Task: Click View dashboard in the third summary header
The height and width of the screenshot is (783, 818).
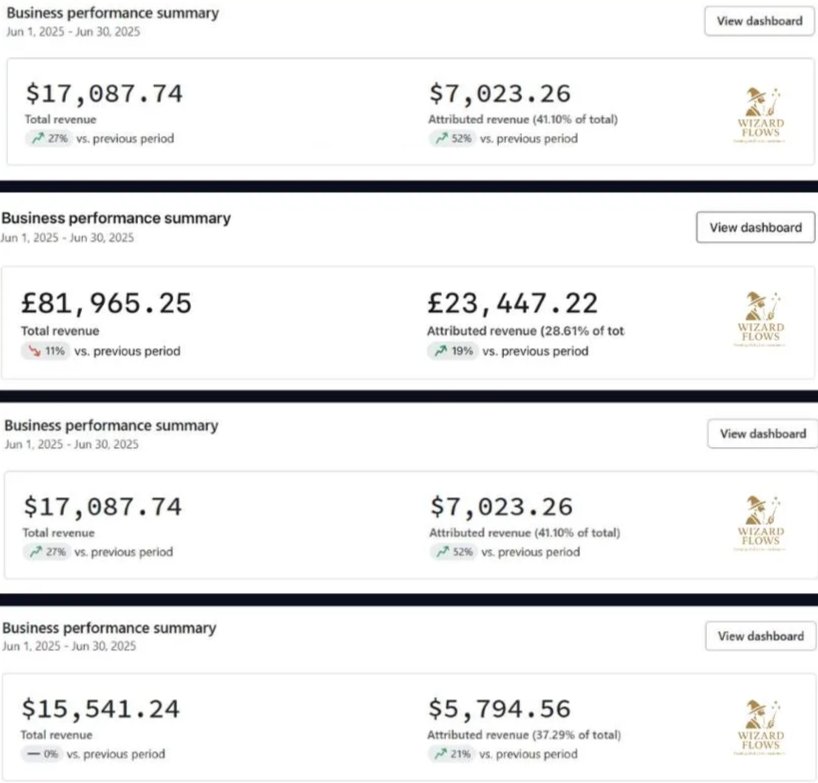Action: tap(763, 433)
